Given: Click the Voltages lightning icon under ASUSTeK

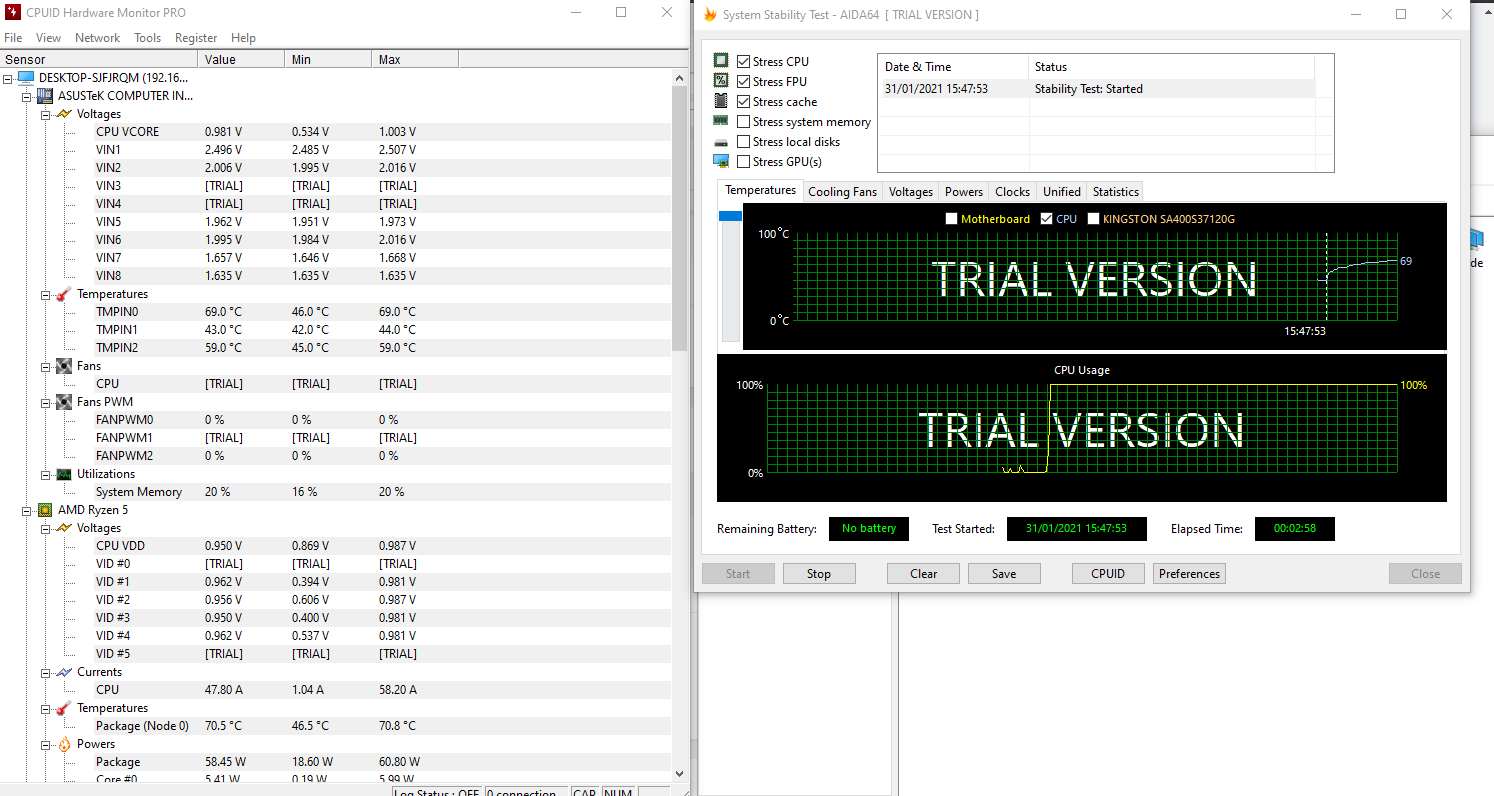Looking at the screenshot, I should (x=63, y=114).
